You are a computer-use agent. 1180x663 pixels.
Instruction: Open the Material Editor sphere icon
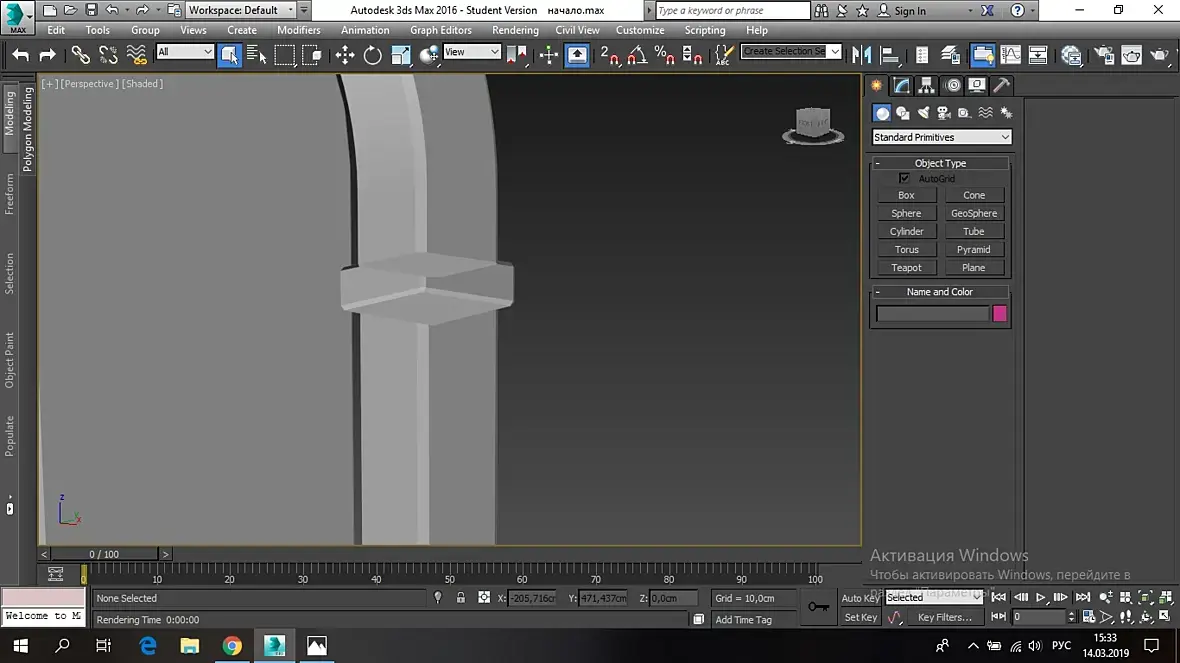1072,55
